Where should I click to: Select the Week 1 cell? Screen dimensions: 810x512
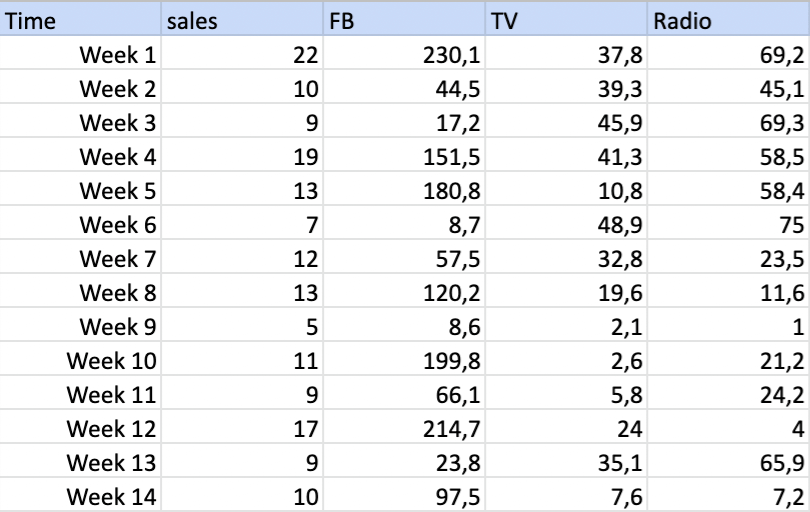(80, 53)
